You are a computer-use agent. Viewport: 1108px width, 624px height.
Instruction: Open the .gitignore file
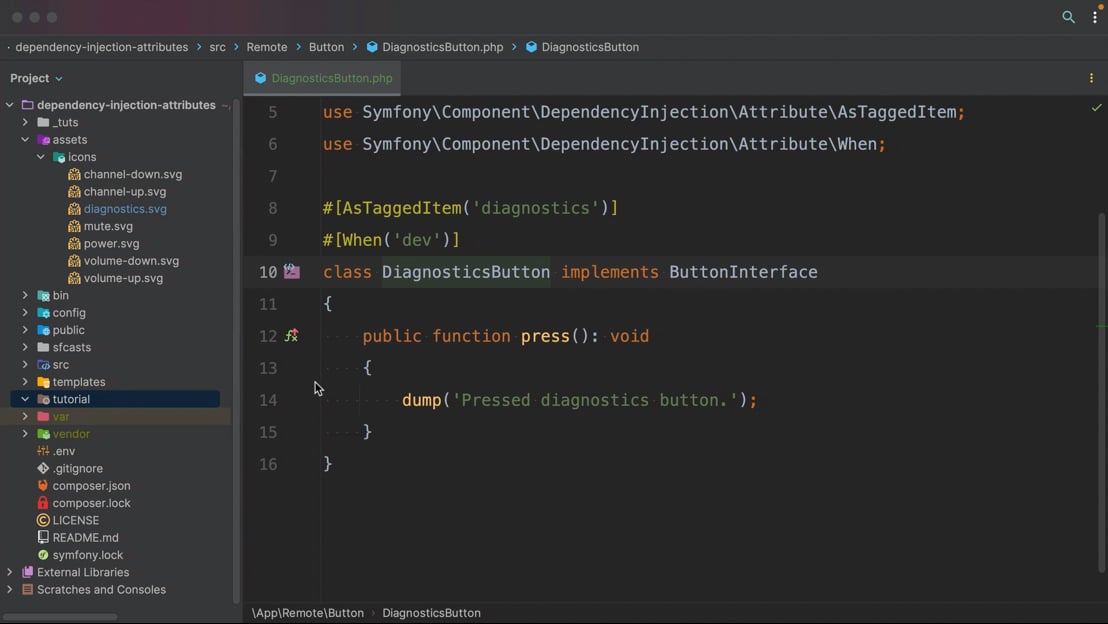[x=77, y=468]
